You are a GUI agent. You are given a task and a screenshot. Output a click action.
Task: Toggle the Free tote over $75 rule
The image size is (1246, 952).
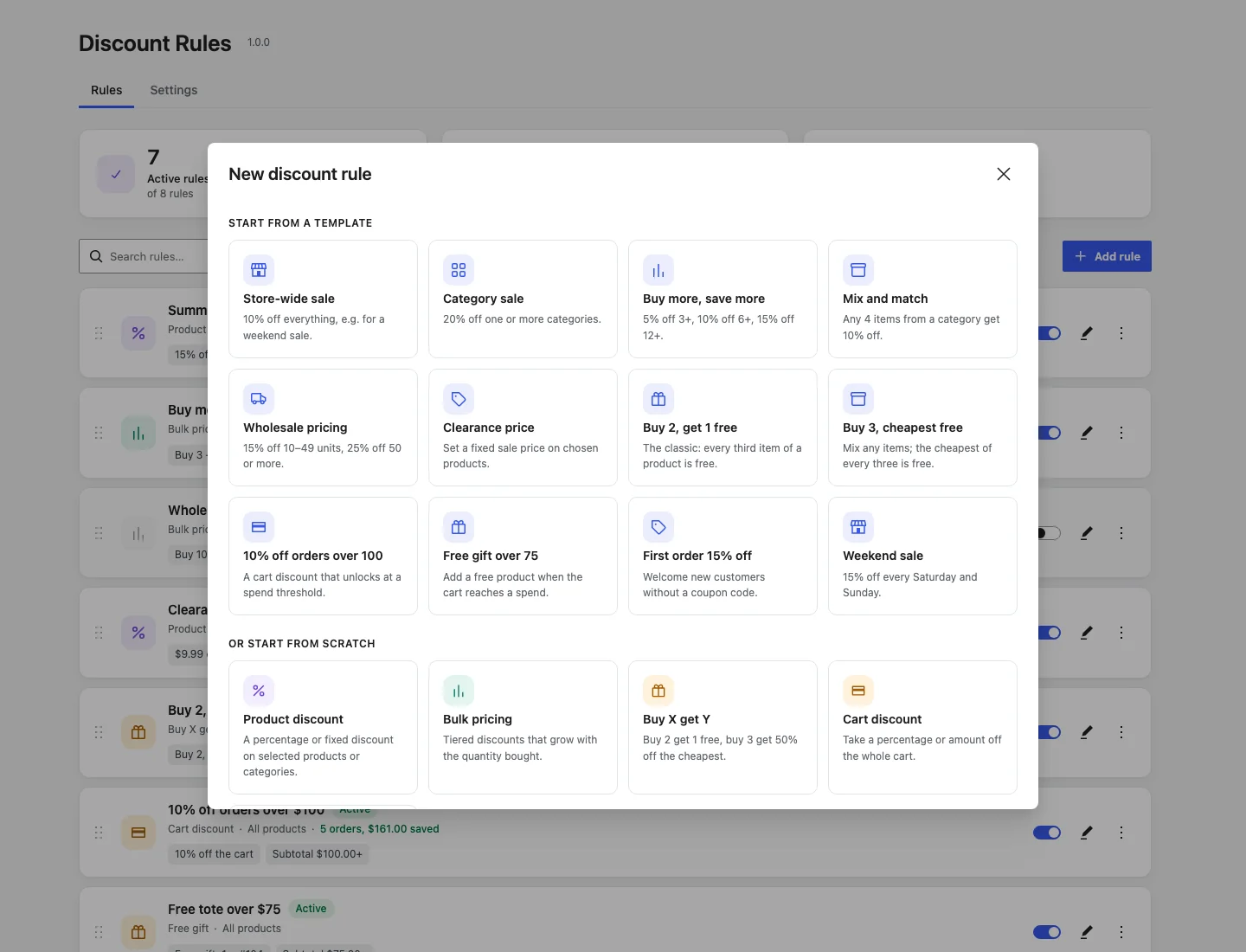coord(1047,932)
